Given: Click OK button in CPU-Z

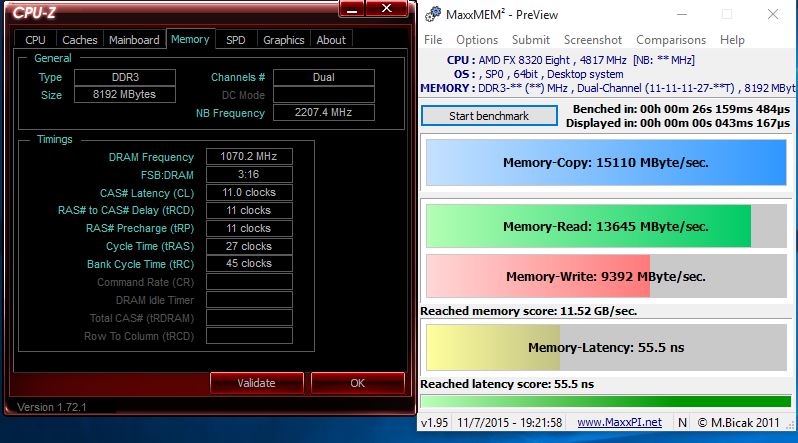Looking at the screenshot, I should 357,383.
